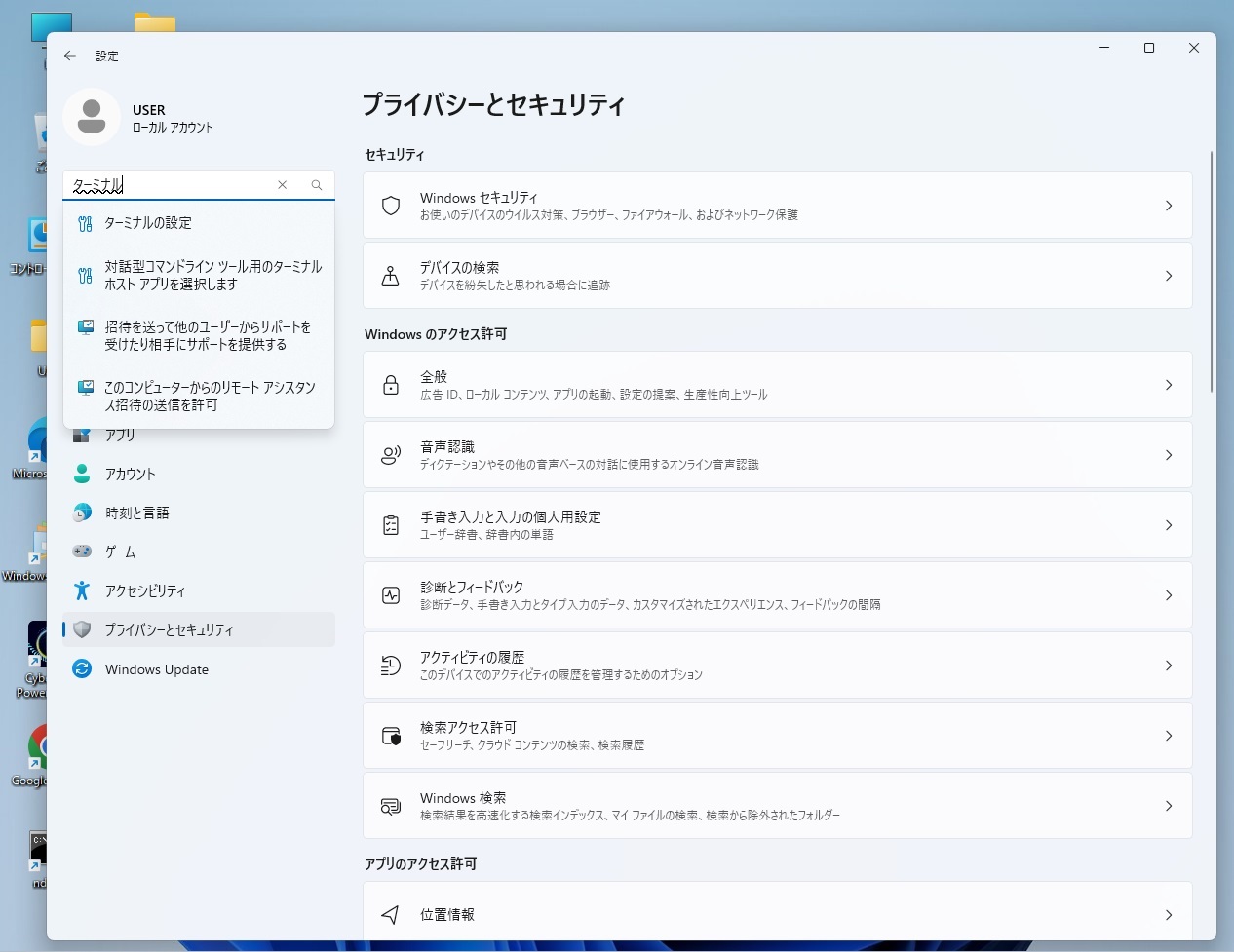Open the デバイスの検索 card
Viewport: 1234px width, 952px height.
pyautogui.click(x=778, y=276)
